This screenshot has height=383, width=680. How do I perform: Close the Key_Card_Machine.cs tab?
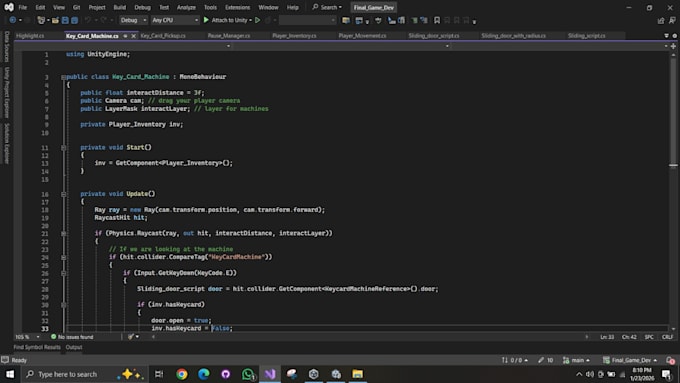click(x=134, y=36)
